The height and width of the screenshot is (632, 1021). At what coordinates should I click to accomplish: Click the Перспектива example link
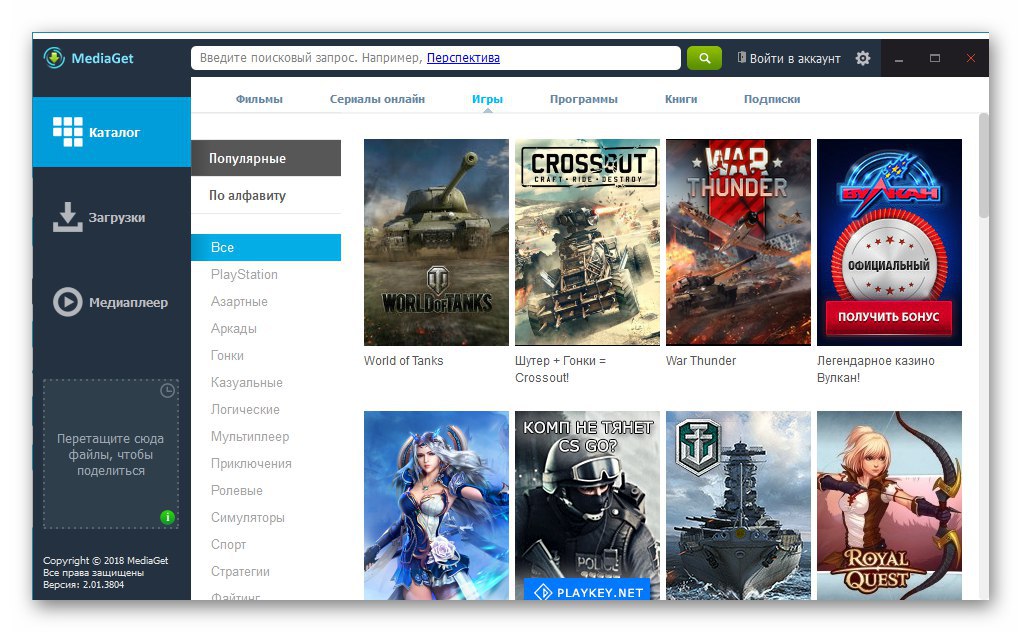(463, 58)
